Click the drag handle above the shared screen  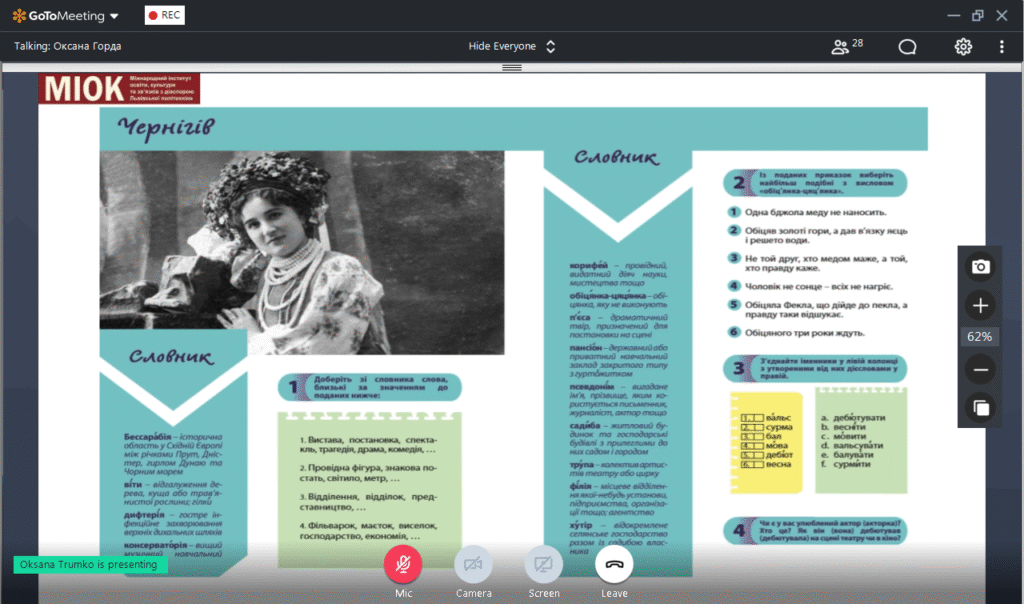tap(512, 67)
